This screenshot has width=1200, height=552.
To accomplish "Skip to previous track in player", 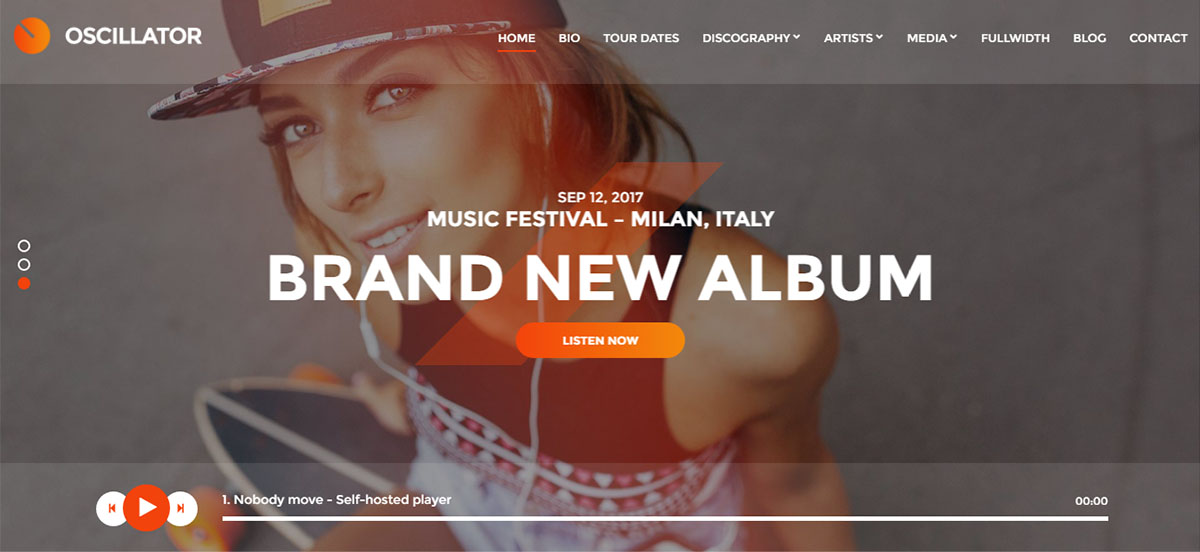I will click(112, 508).
